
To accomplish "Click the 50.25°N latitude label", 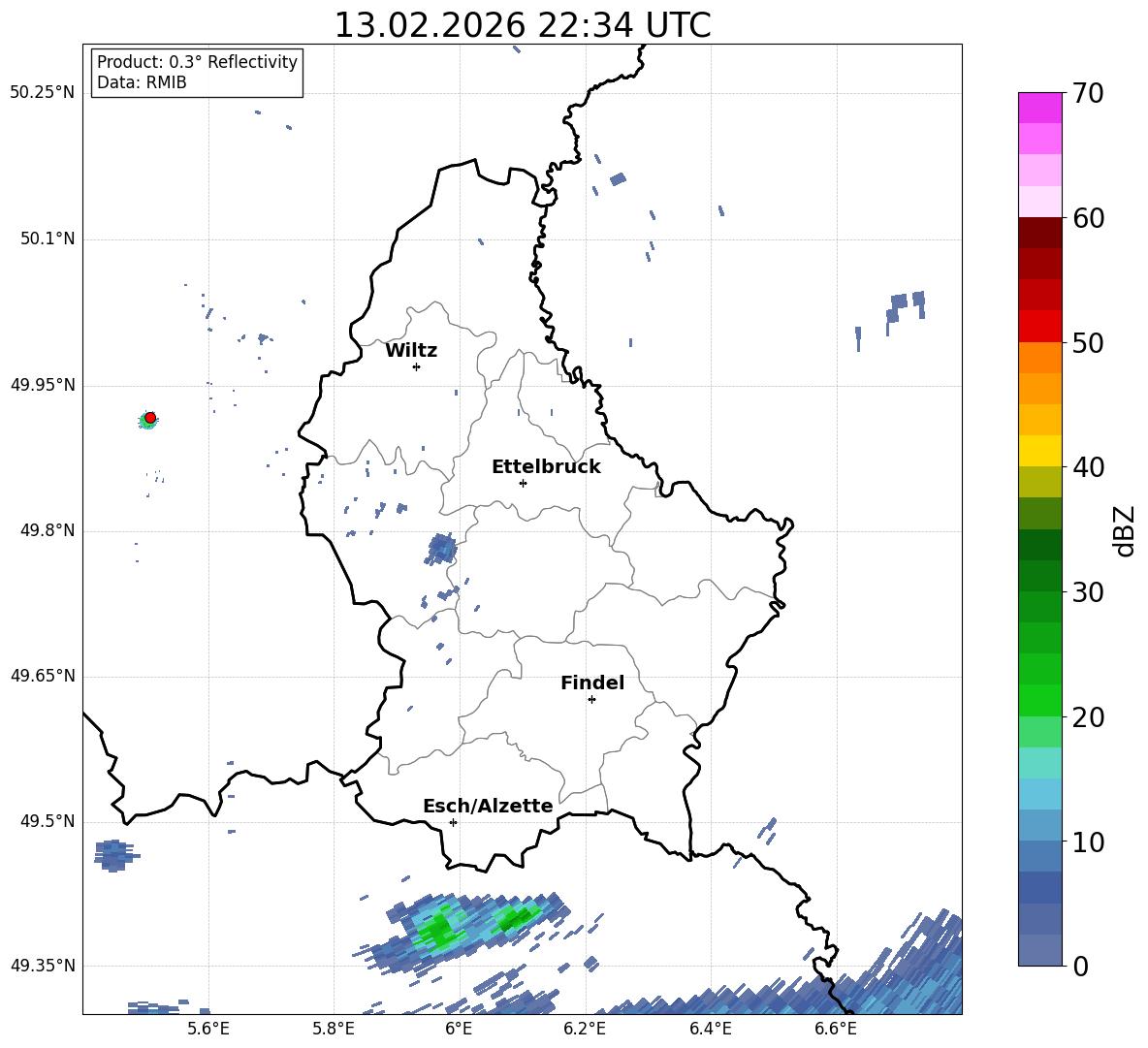I will click(x=43, y=93).
